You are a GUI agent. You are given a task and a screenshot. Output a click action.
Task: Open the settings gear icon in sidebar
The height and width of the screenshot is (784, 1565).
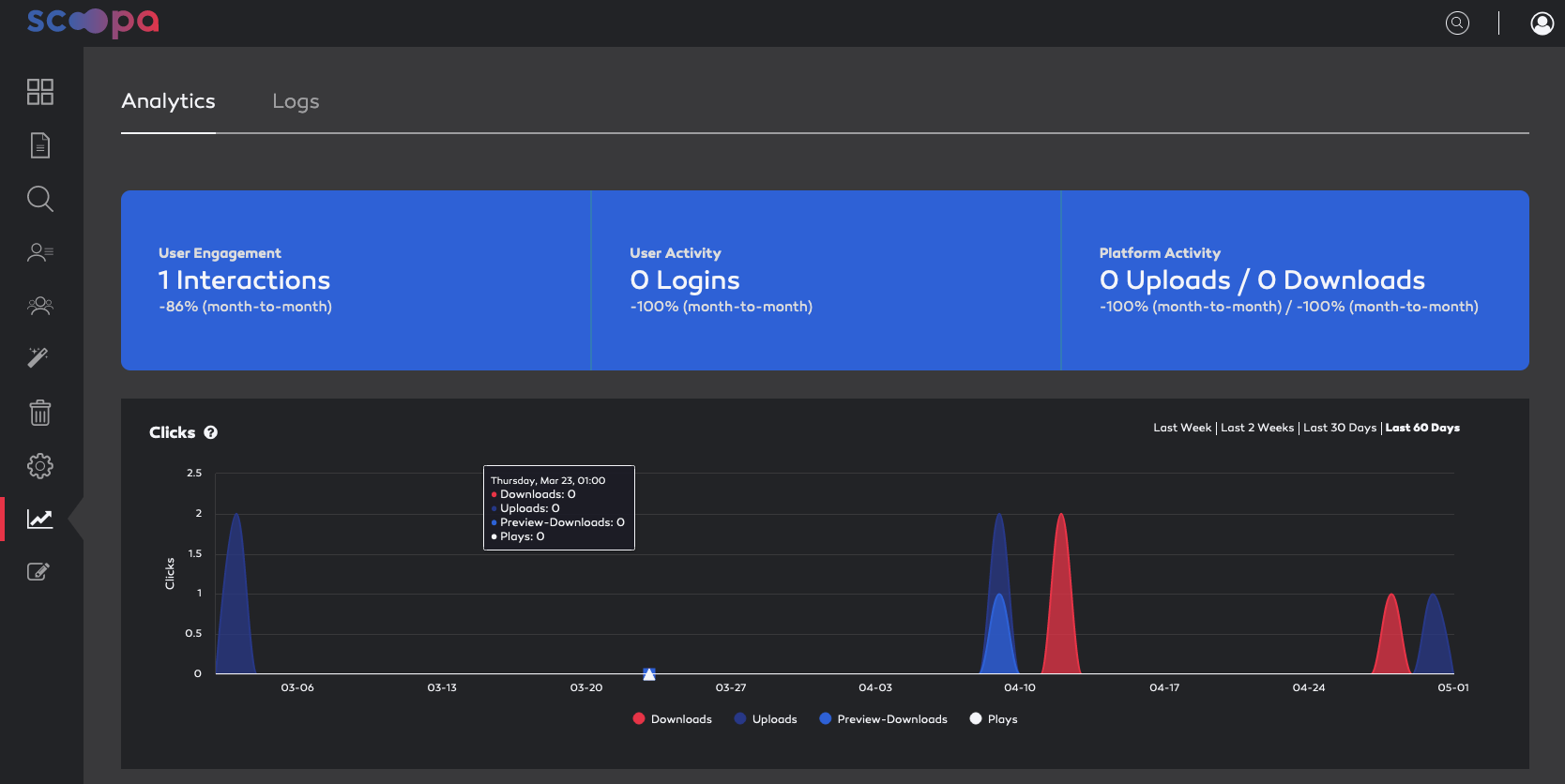[x=40, y=466]
